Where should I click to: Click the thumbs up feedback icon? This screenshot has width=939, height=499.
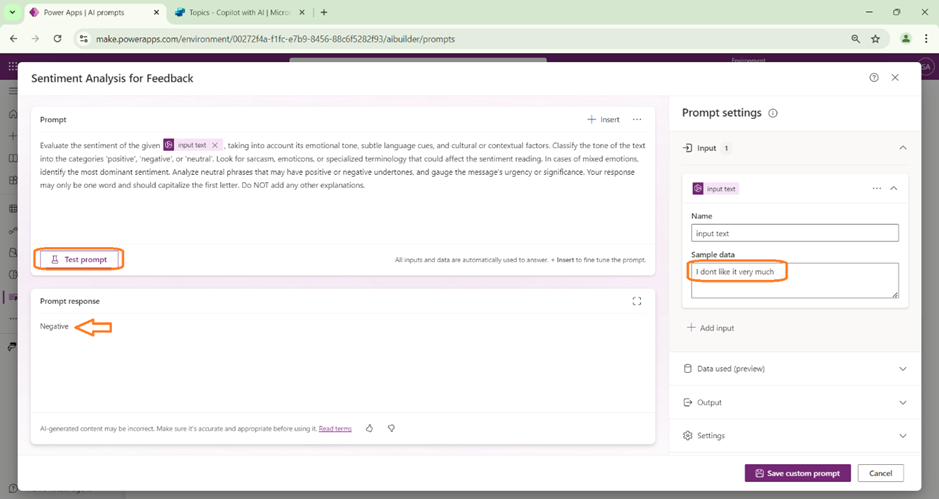369,428
